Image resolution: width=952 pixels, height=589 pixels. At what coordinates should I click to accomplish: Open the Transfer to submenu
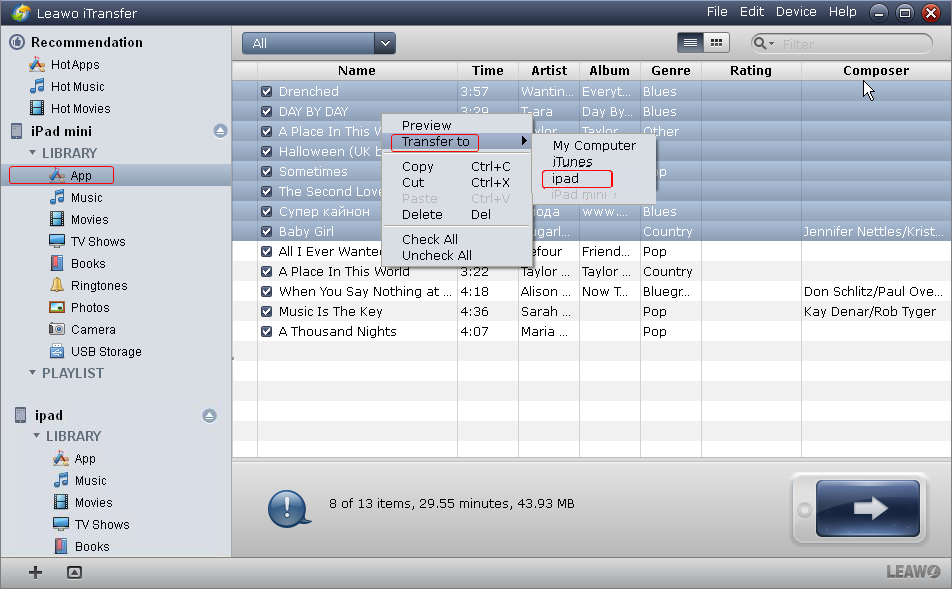click(x=457, y=141)
